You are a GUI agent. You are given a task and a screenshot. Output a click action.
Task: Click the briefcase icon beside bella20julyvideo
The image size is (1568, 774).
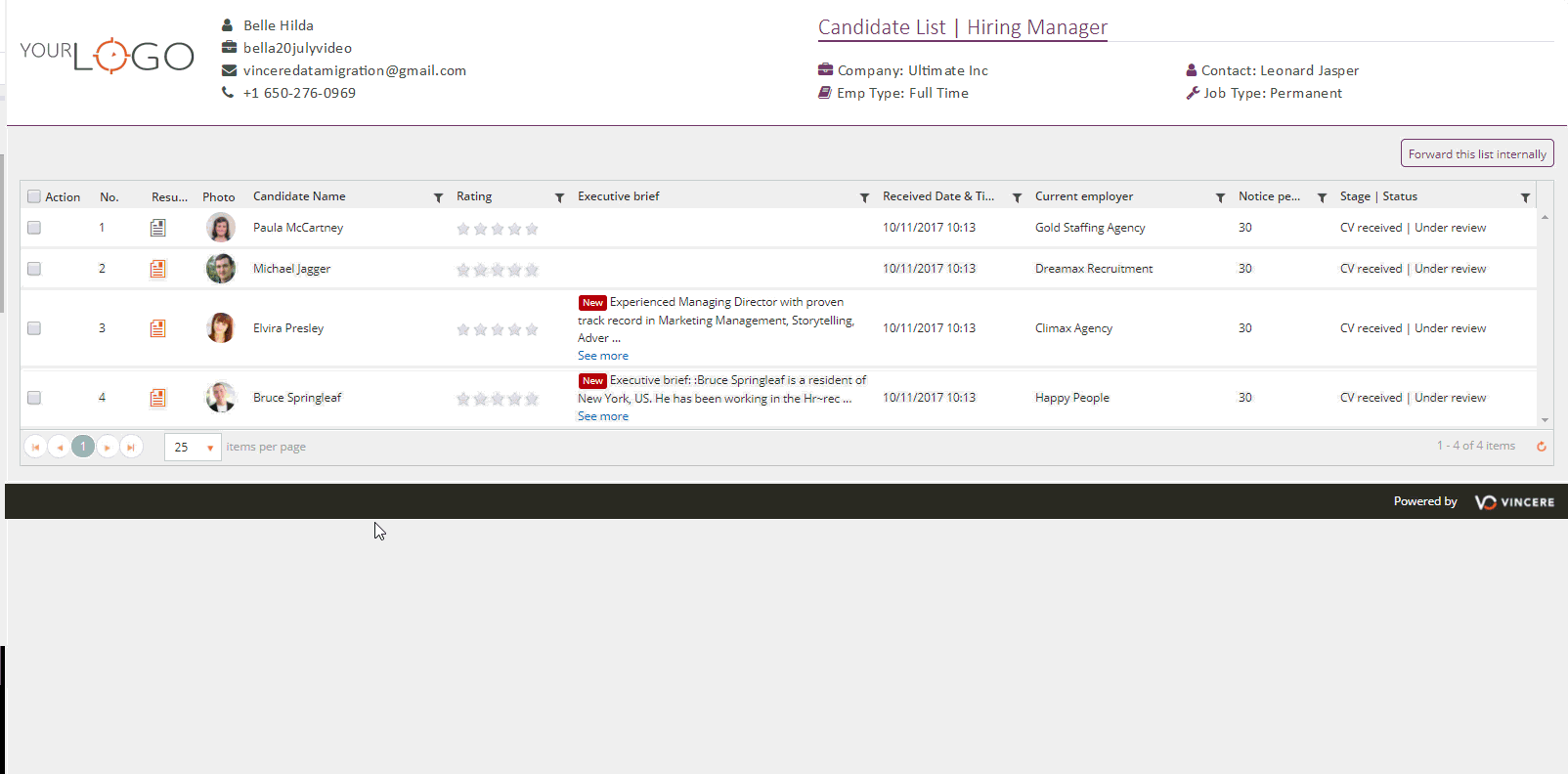(x=229, y=47)
